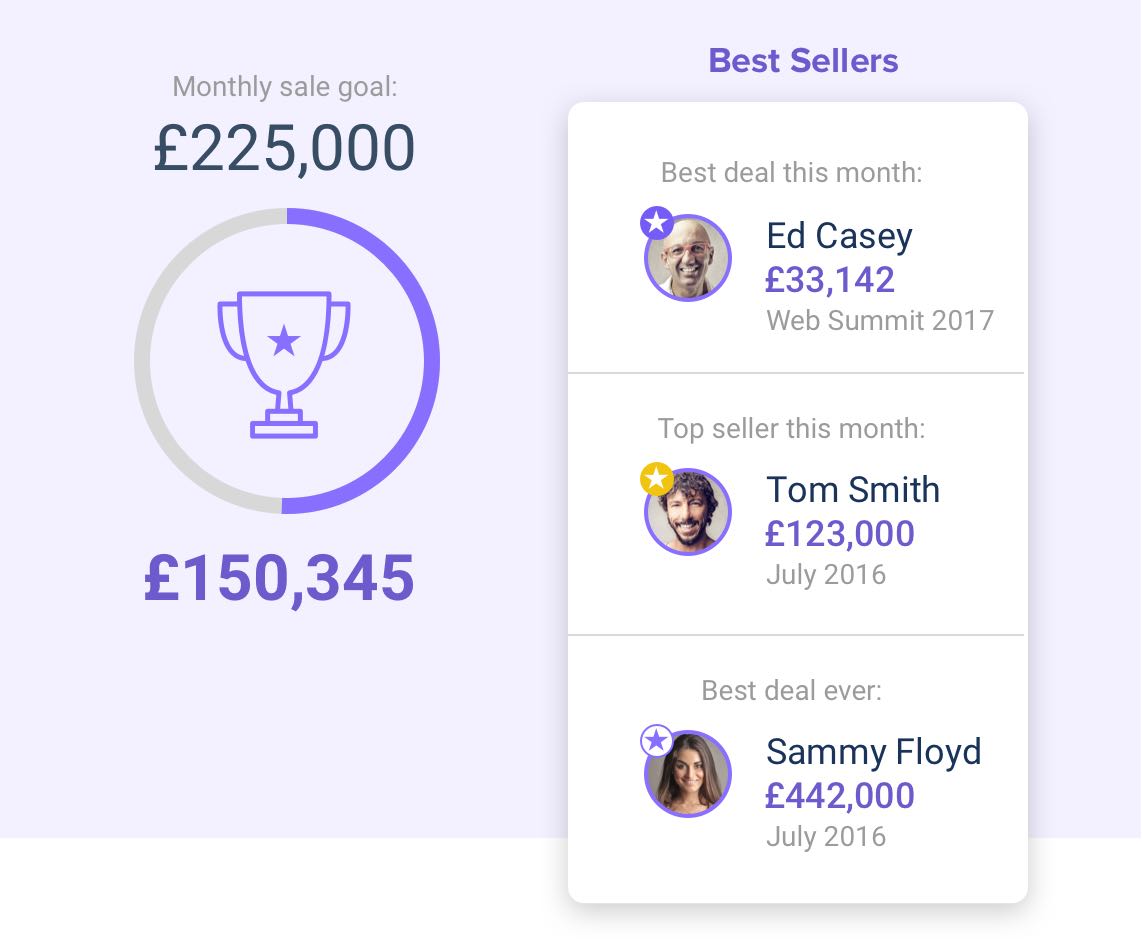Click the Web Summit 2017 deal label
1142x940 pixels.
point(880,320)
